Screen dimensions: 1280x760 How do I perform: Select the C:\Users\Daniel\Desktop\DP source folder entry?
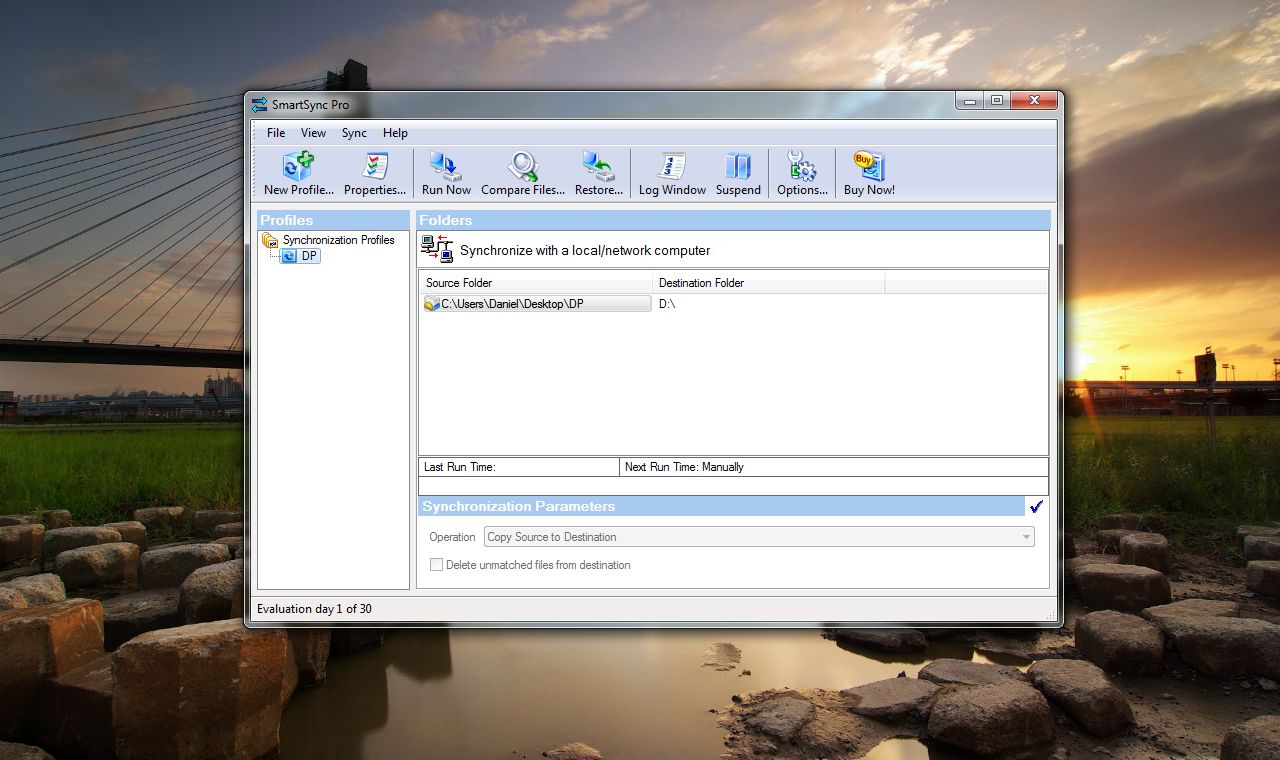[x=536, y=303]
